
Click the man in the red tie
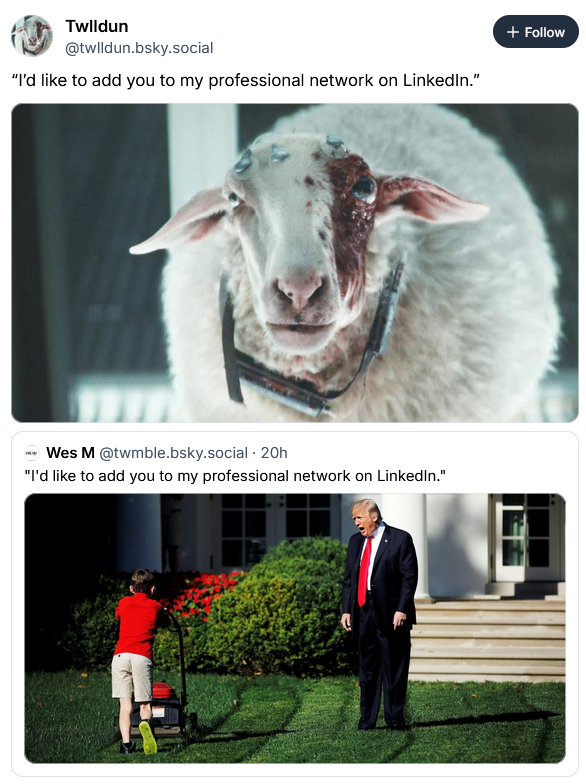click(381, 612)
